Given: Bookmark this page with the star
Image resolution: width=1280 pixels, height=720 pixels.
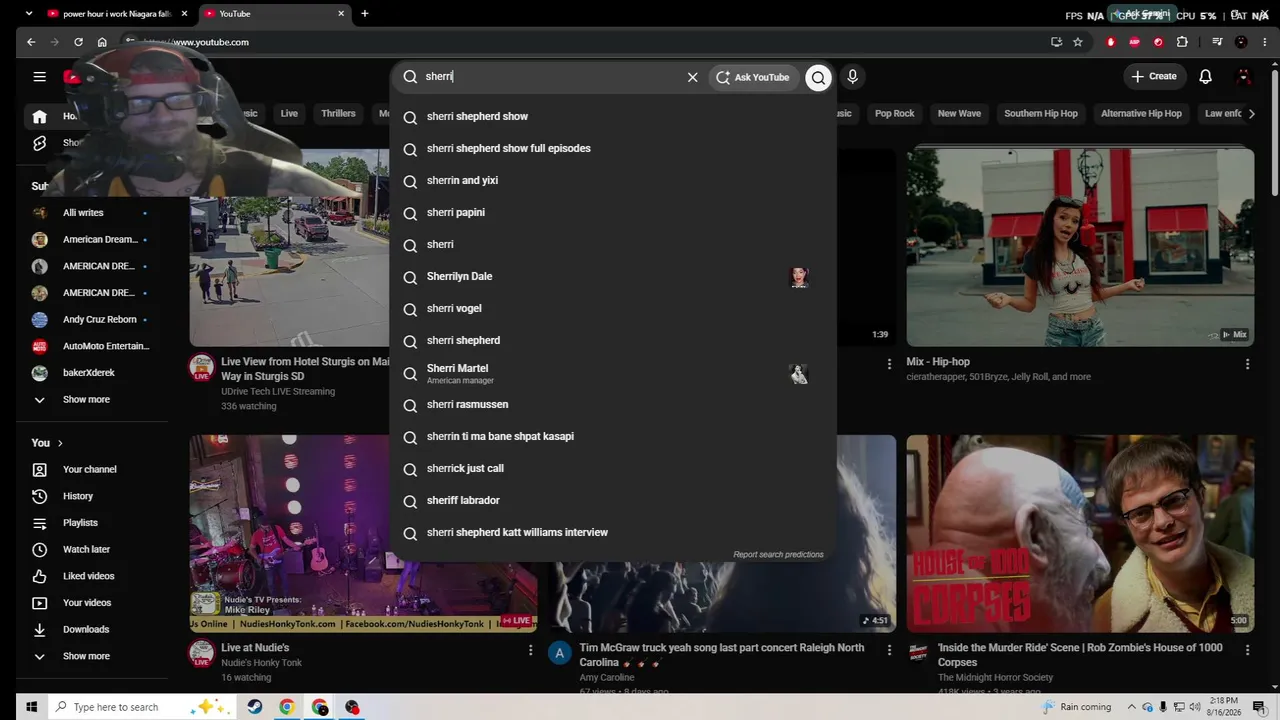Looking at the screenshot, I should (1077, 42).
